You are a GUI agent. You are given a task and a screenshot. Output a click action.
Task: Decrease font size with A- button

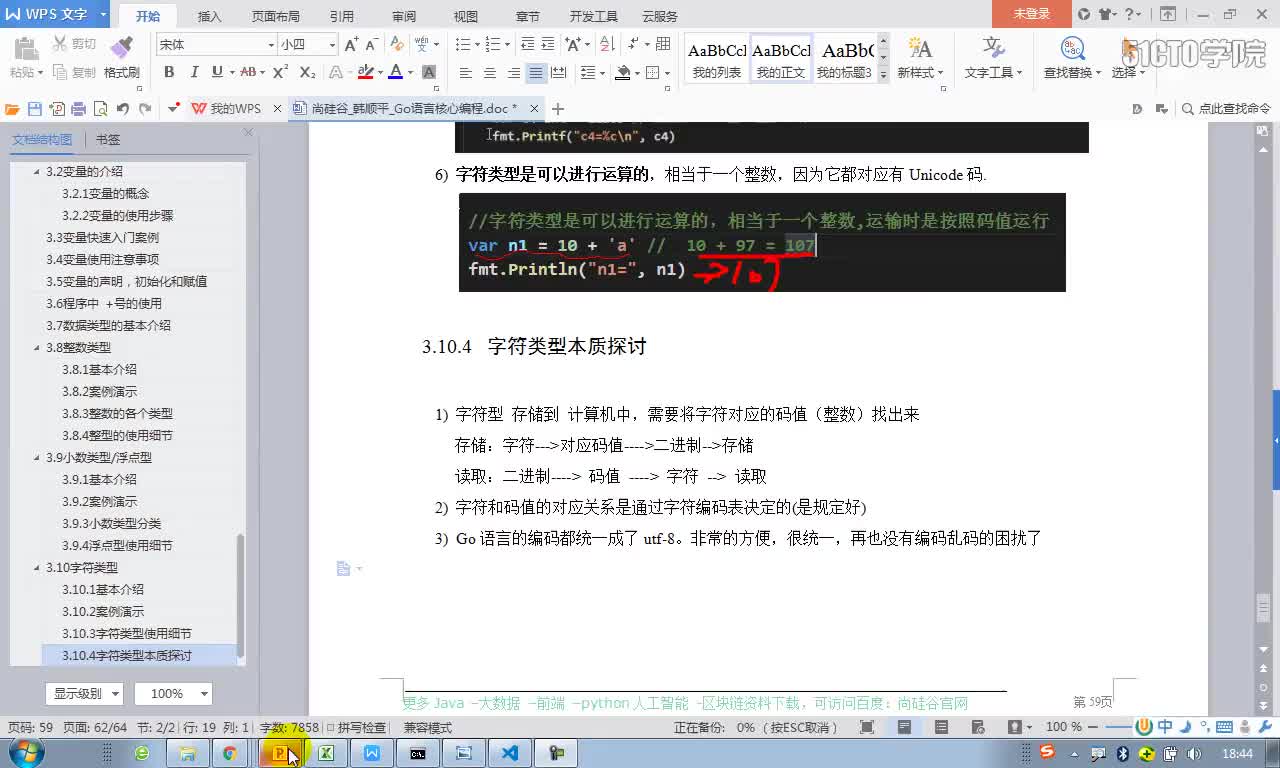click(x=371, y=44)
